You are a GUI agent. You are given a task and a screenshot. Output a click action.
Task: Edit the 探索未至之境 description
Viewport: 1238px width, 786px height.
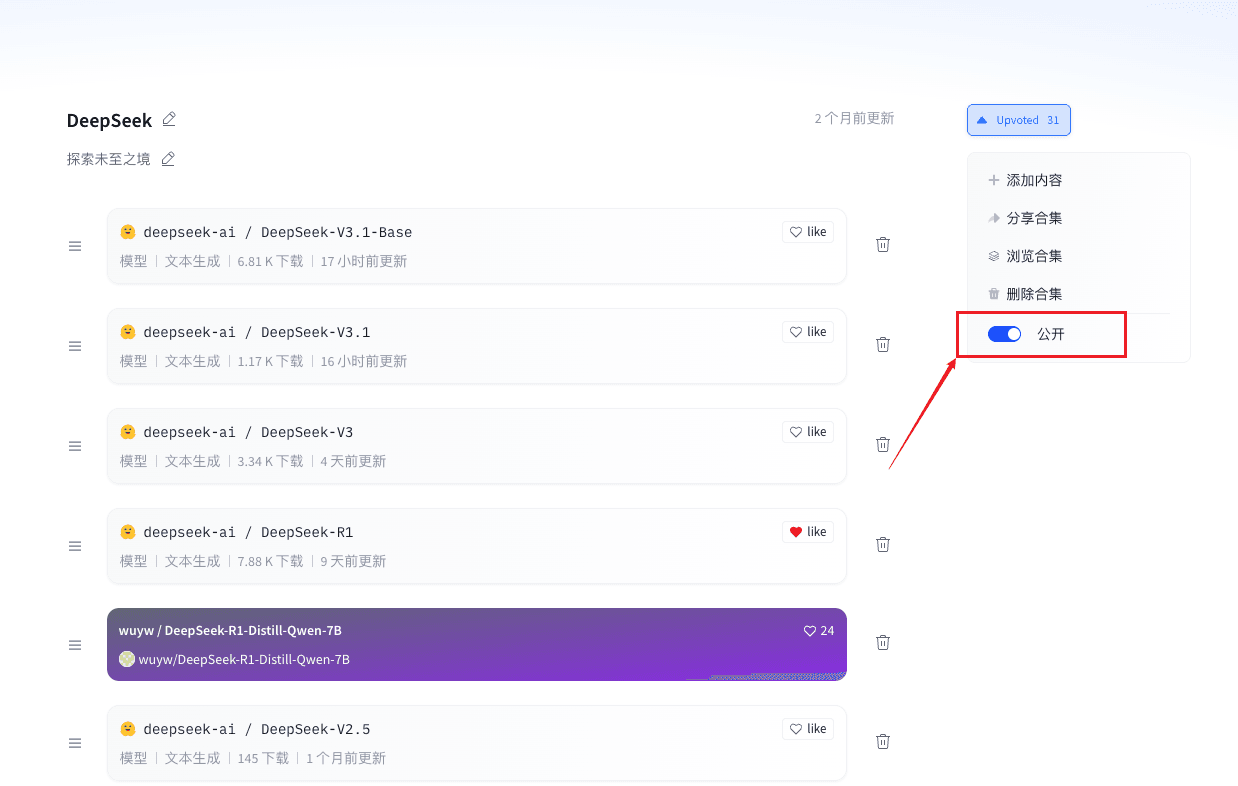click(x=168, y=159)
